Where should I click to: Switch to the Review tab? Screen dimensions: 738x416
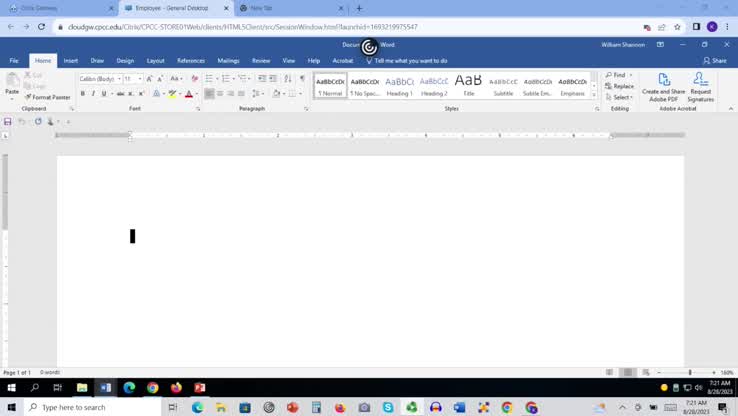(261, 61)
